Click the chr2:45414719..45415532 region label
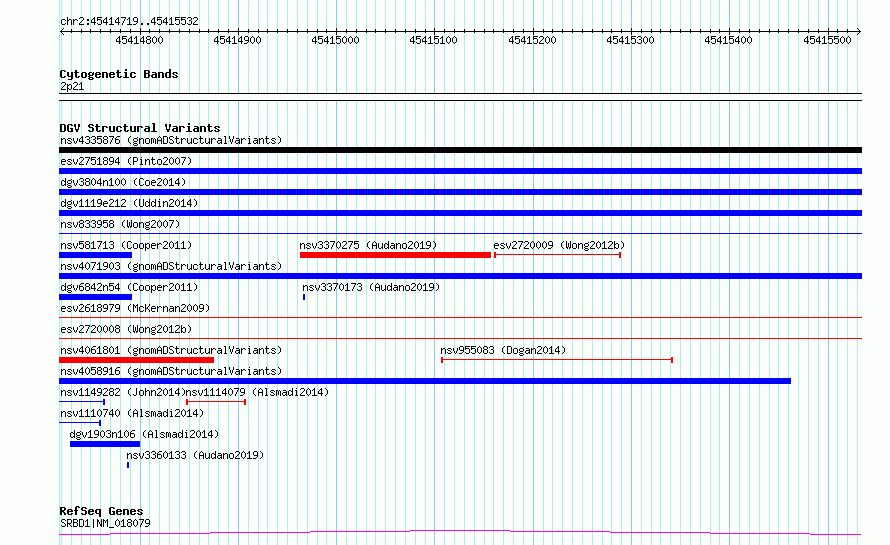This screenshot has height=545, width=890. 129,21
